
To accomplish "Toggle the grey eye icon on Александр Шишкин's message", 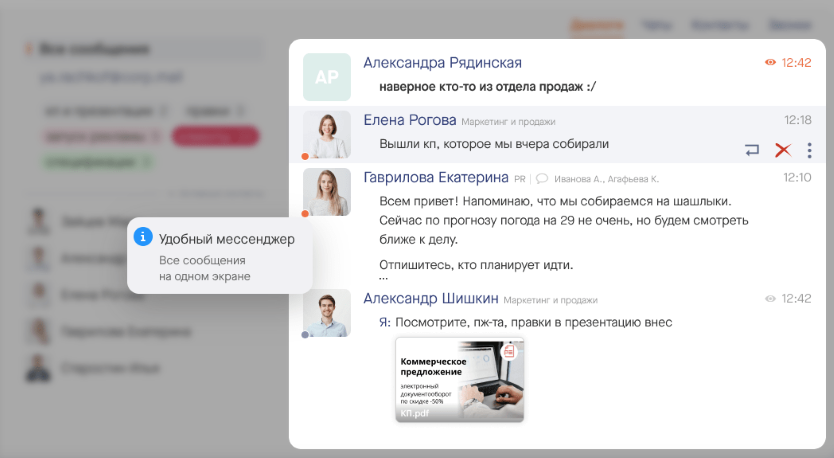I will pyautogui.click(x=770, y=298).
